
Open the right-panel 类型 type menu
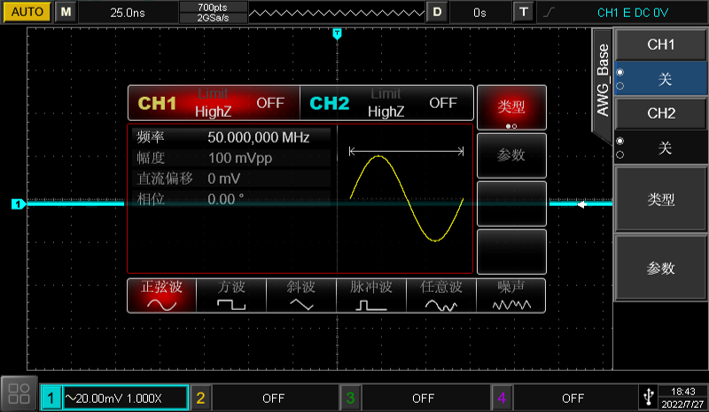pos(661,199)
